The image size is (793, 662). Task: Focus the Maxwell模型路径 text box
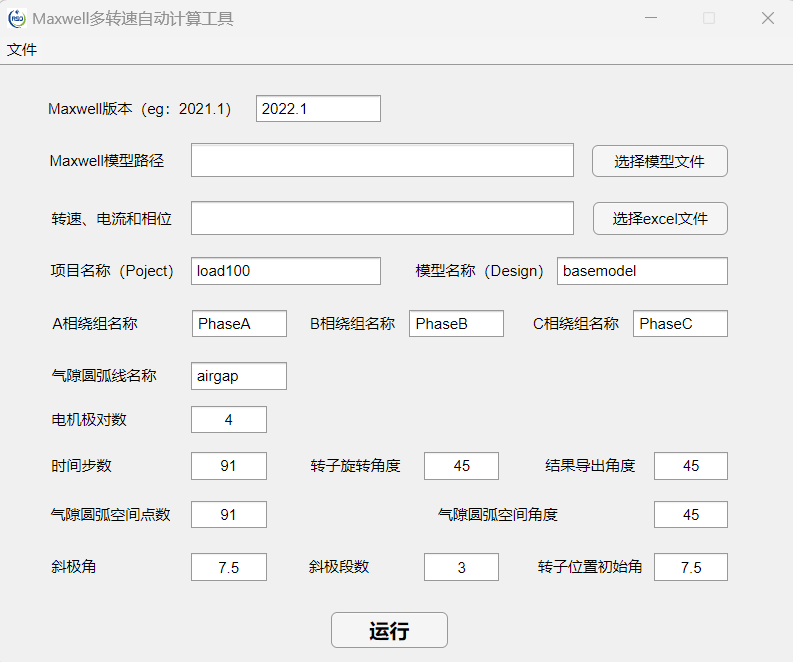click(x=382, y=161)
